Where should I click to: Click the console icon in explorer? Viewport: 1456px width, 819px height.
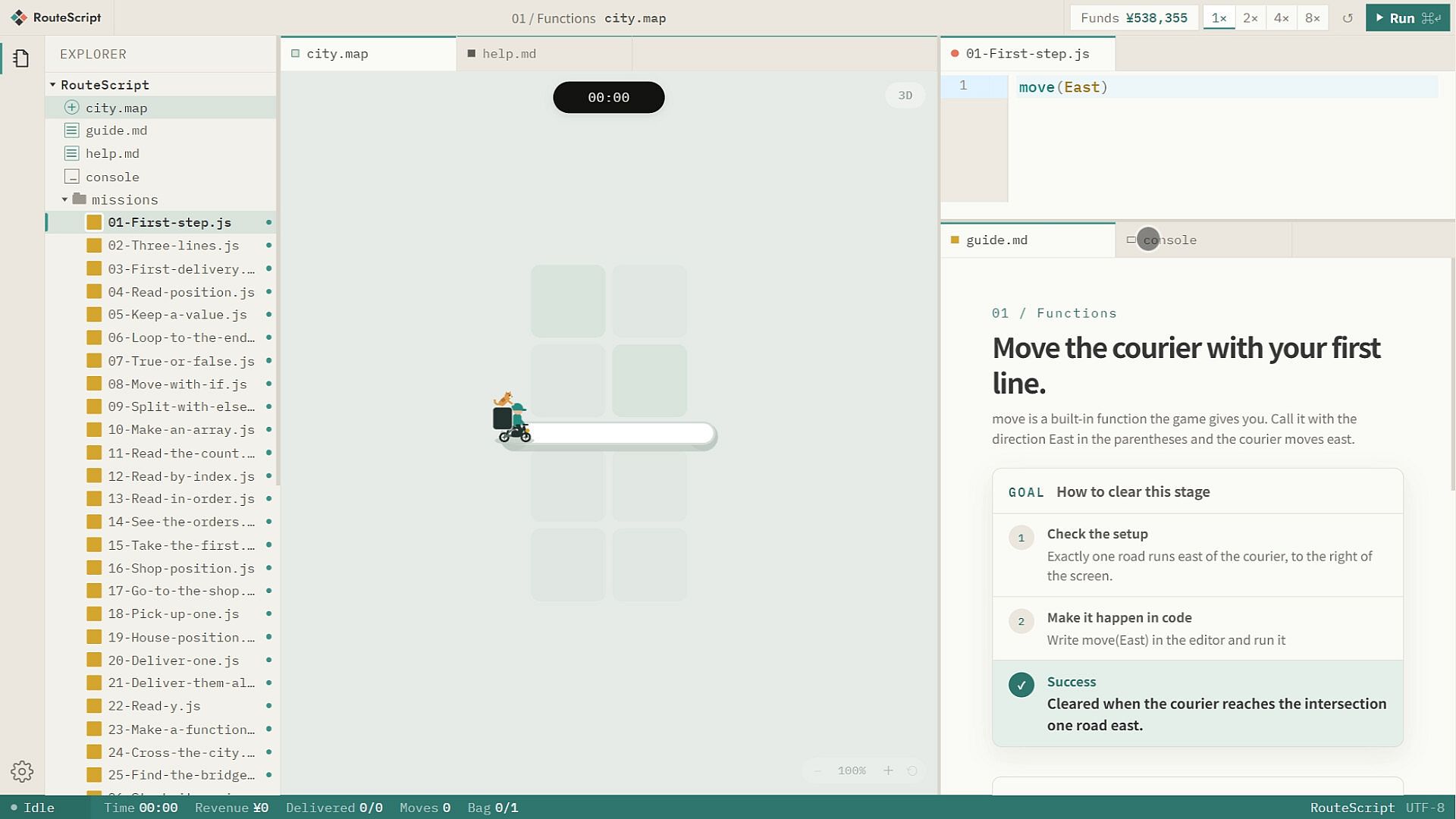[x=71, y=177]
